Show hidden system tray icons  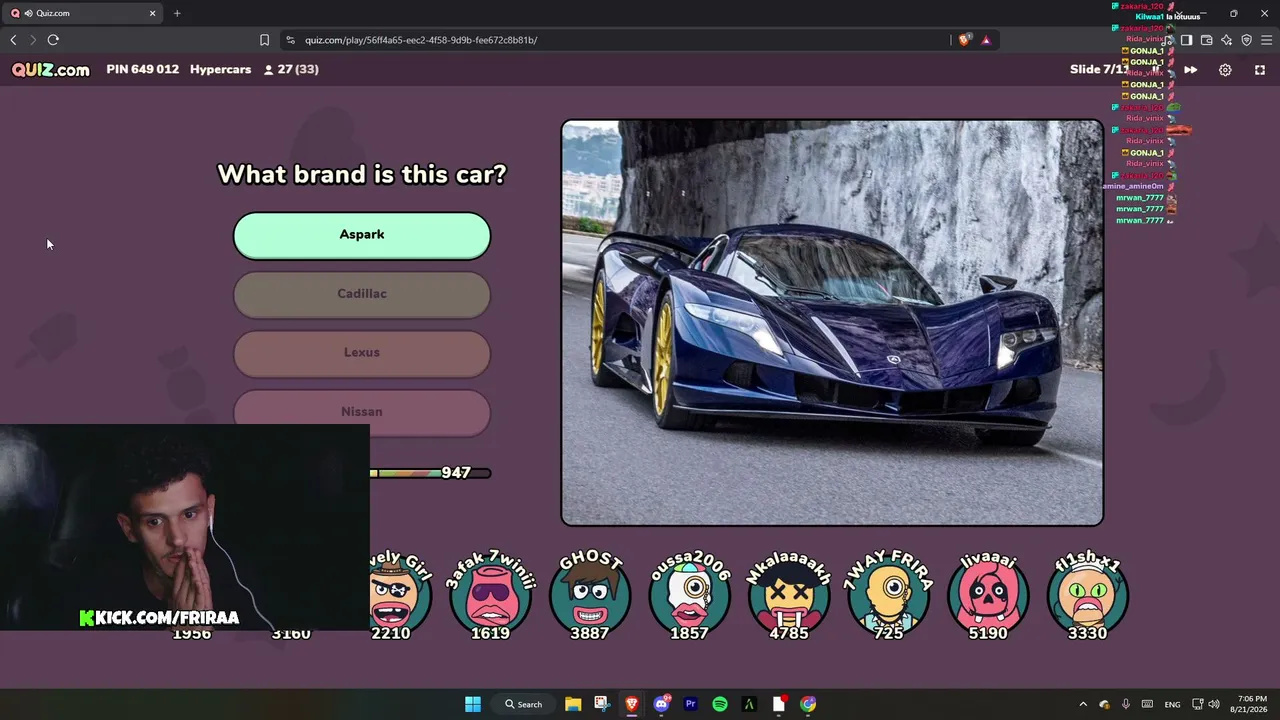[x=1083, y=704]
